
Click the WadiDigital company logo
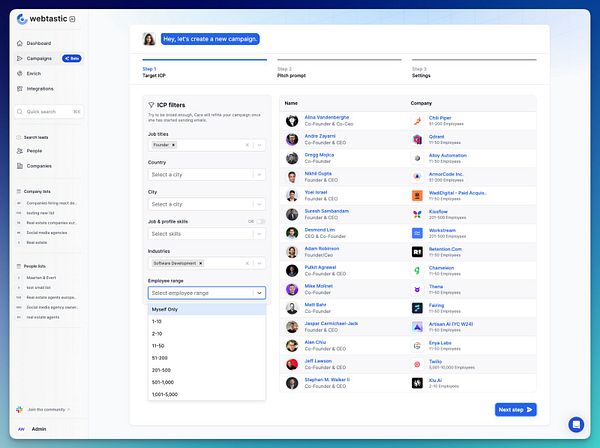coord(417,196)
